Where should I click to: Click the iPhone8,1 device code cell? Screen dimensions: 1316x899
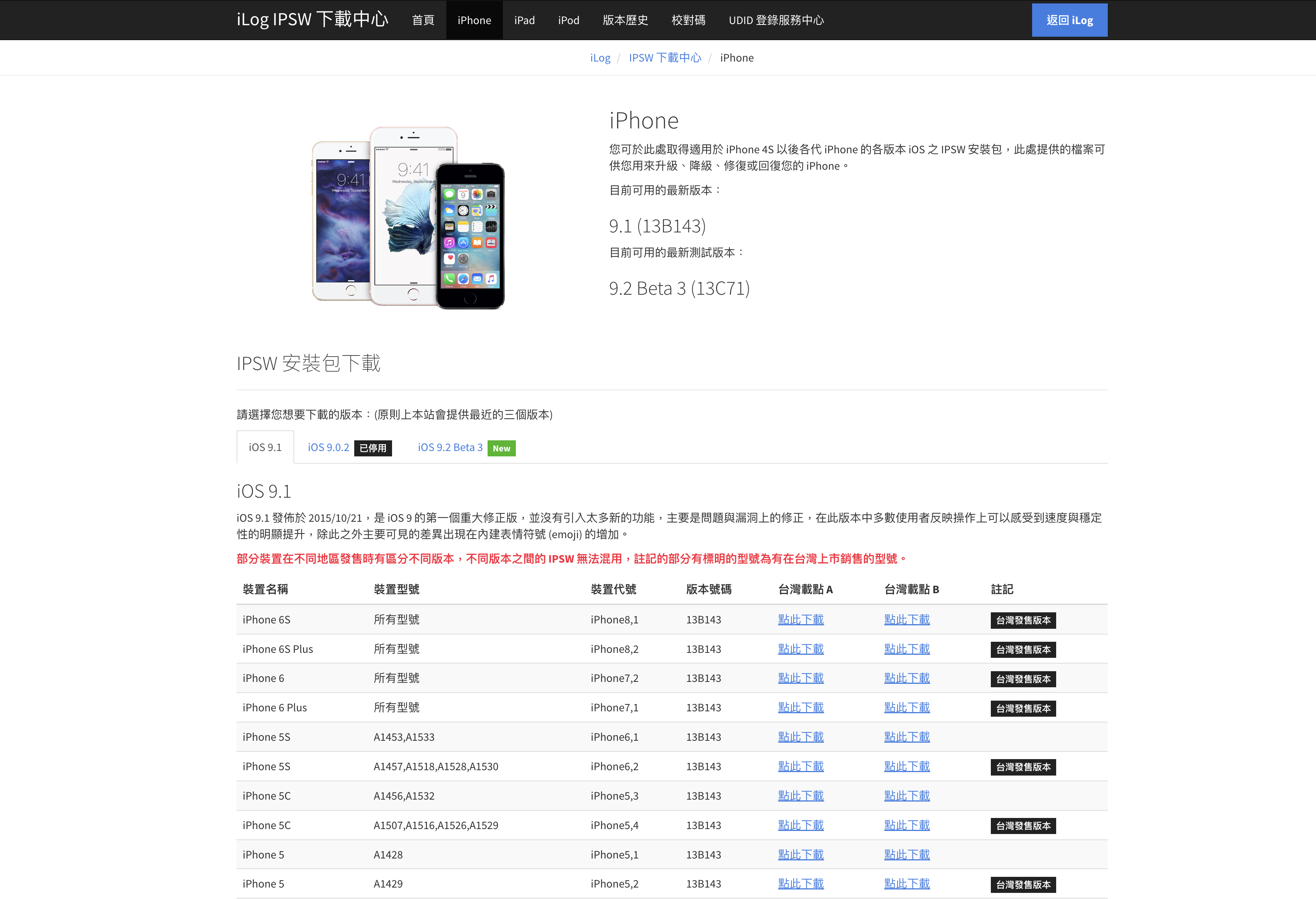pos(614,619)
